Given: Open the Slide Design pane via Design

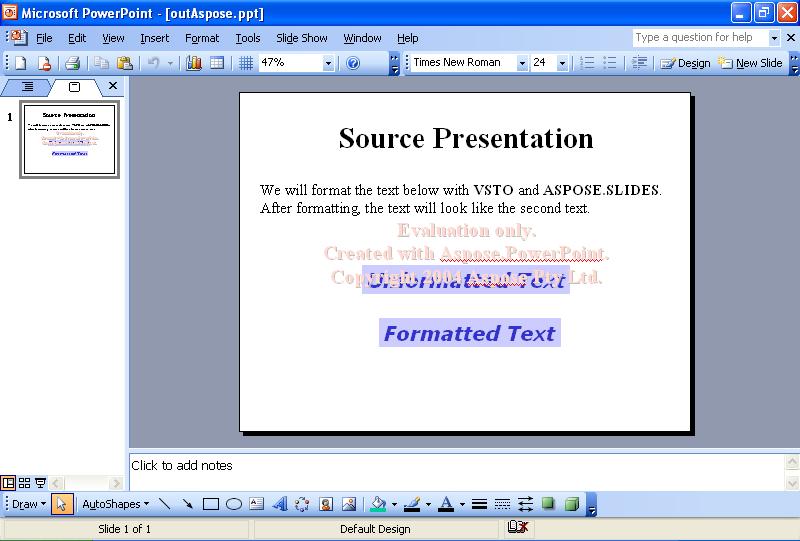Looking at the screenshot, I should 685,63.
